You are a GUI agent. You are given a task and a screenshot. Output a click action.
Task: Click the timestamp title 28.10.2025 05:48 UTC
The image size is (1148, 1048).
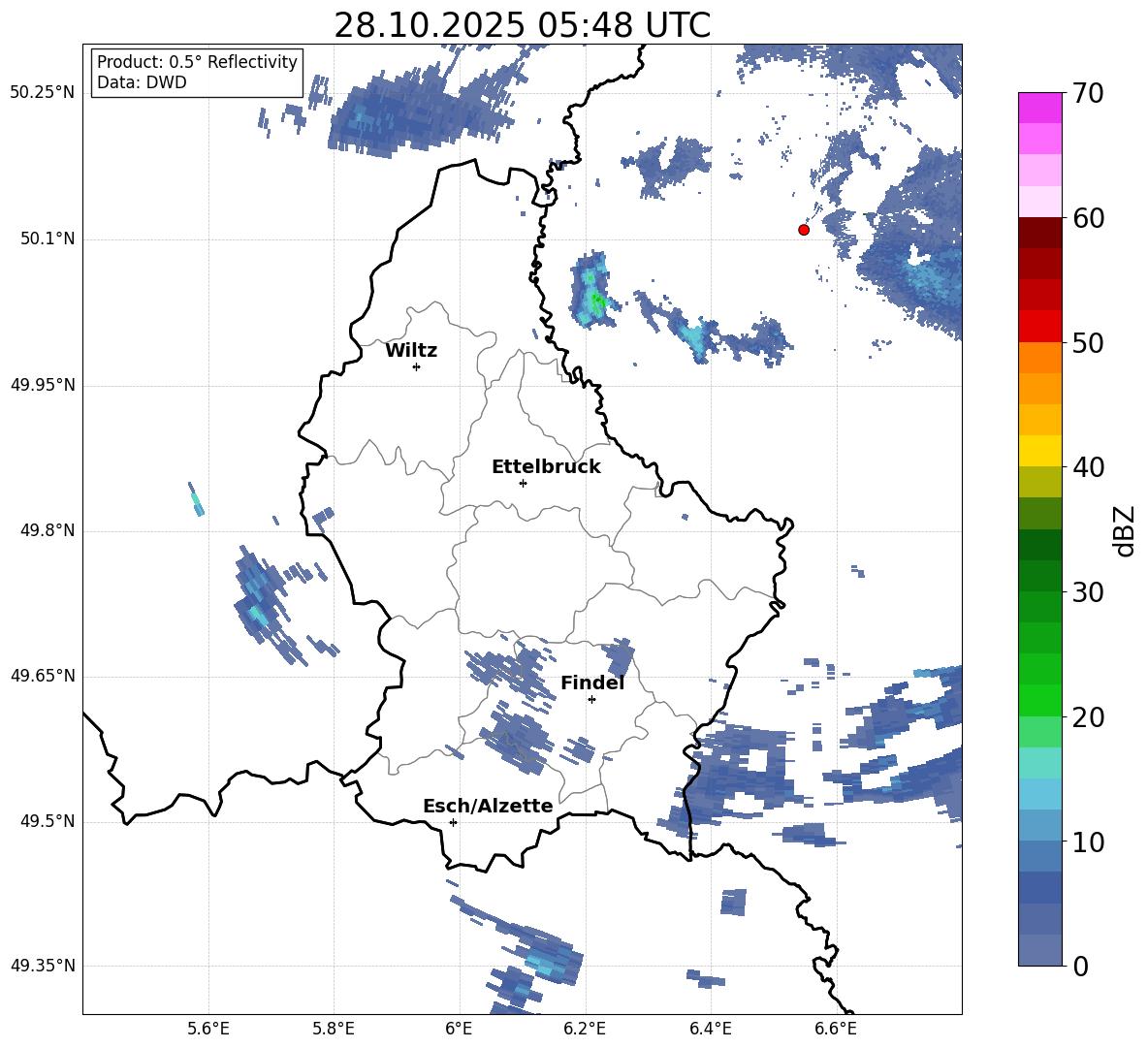522,25
